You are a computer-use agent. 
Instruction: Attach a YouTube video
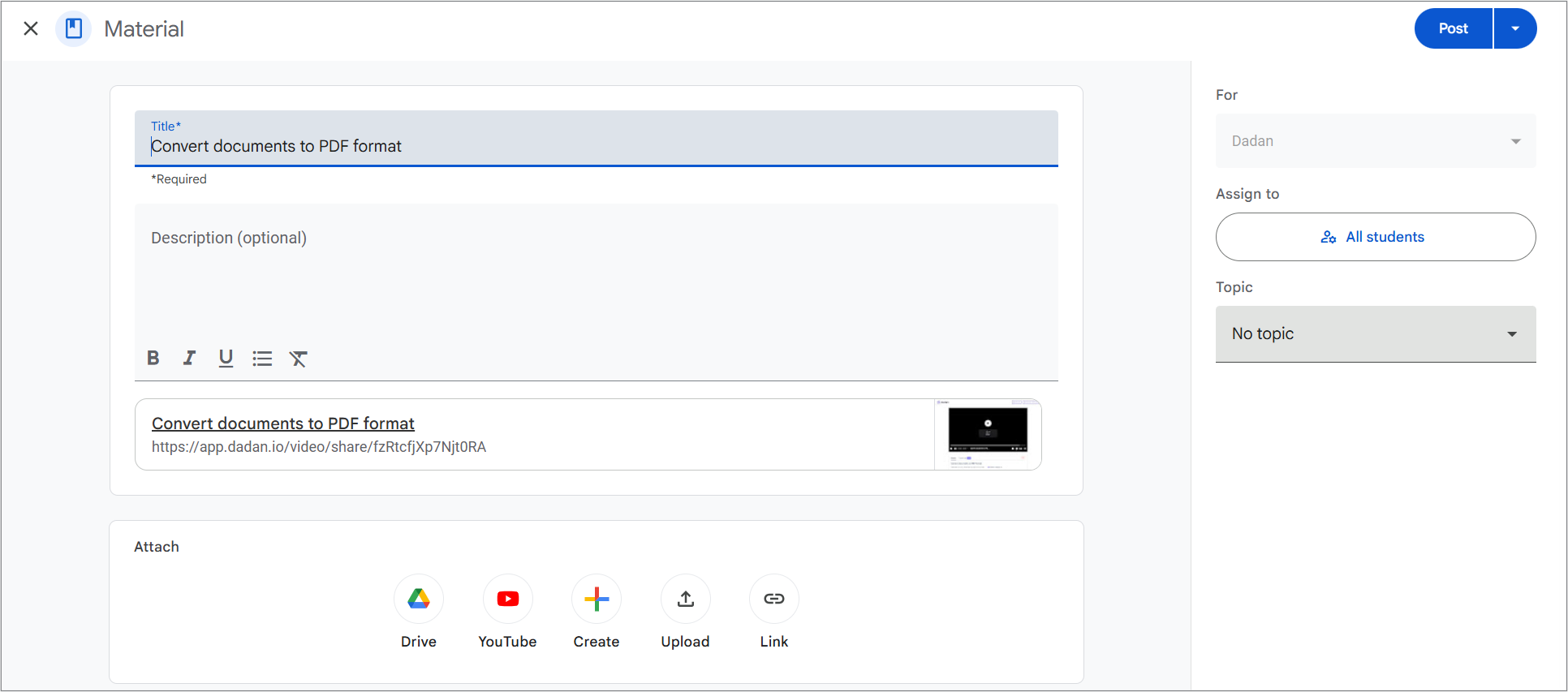507,599
